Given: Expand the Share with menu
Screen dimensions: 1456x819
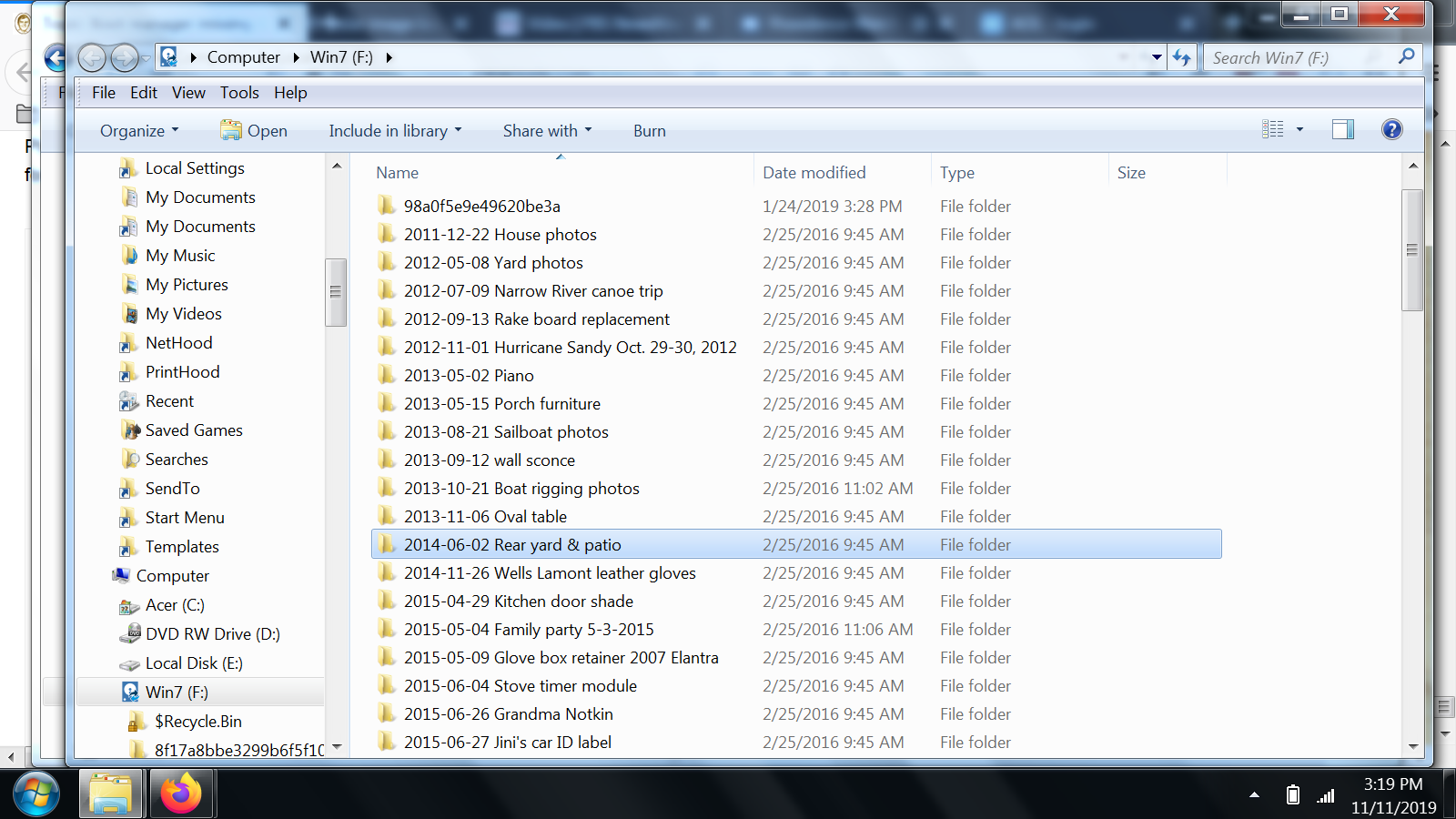Looking at the screenshot, I should pos(547,131).
